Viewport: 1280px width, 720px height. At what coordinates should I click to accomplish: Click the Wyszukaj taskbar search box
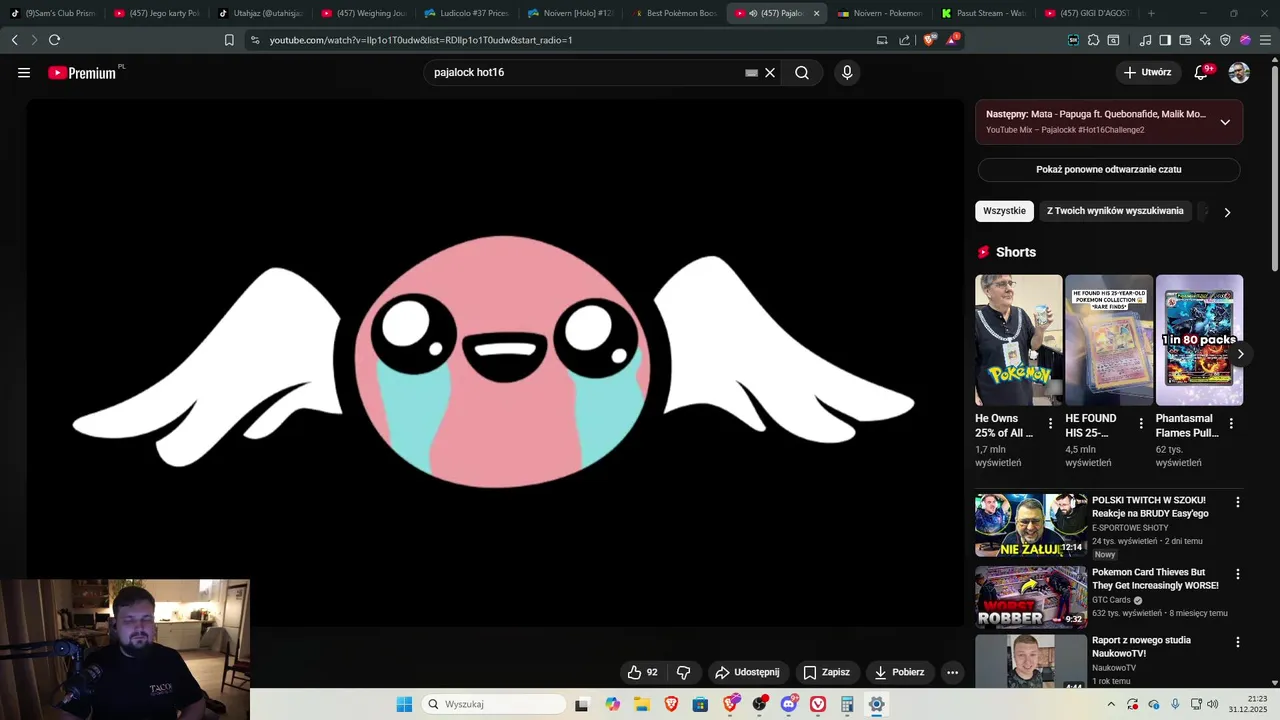[494, 704]
